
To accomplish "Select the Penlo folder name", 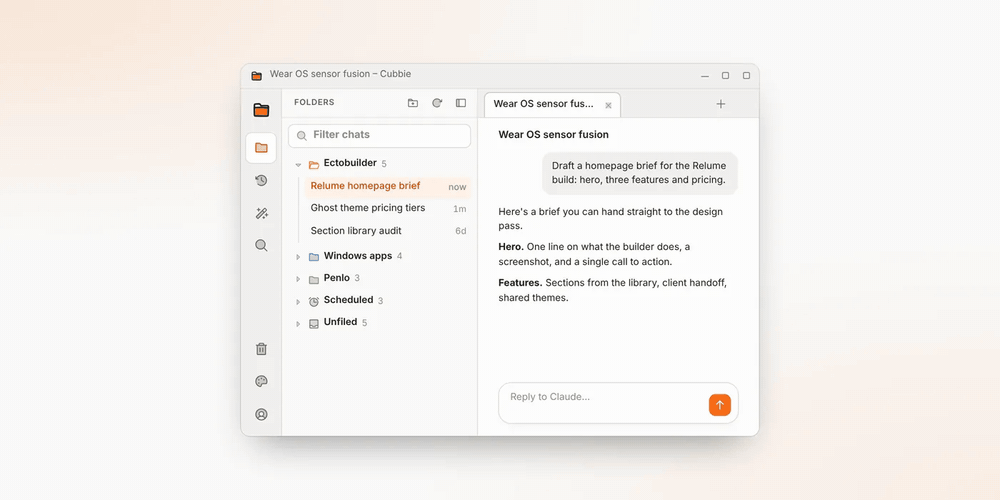I will click(337, 277).
